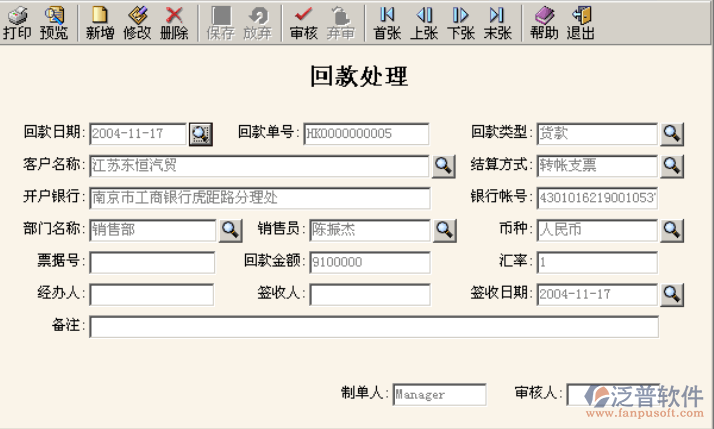Image resolution: width=714 pixels, height=429 pixels.
Task: Click the 回款日期 date field
Action: [138, 134]
